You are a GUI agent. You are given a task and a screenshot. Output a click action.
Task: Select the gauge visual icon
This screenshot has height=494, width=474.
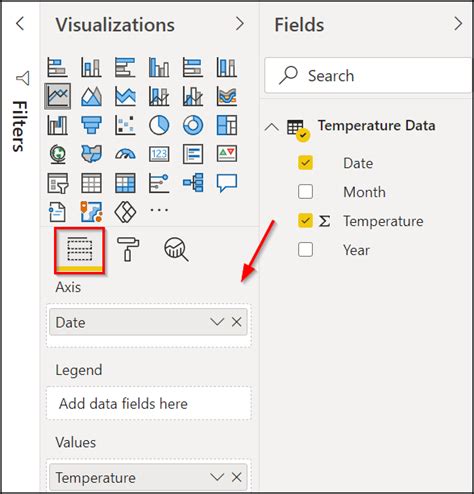tap(125, 154)
